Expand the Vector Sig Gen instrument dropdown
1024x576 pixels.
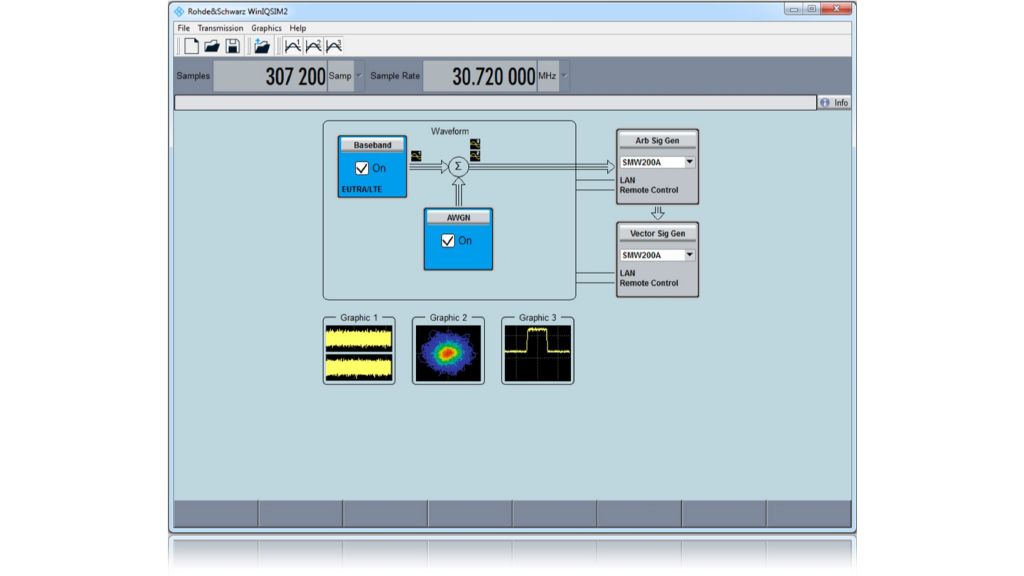tap(689, 255)
